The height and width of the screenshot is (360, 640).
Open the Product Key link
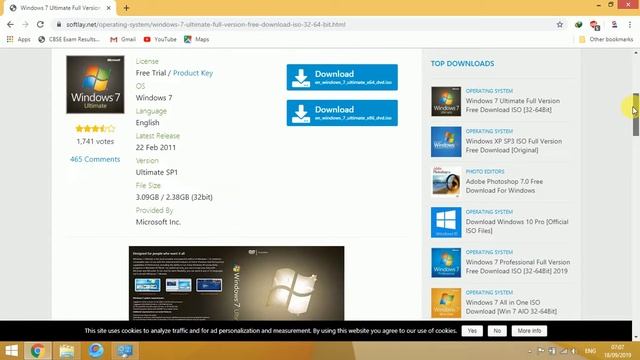click(x=193, y=73)
